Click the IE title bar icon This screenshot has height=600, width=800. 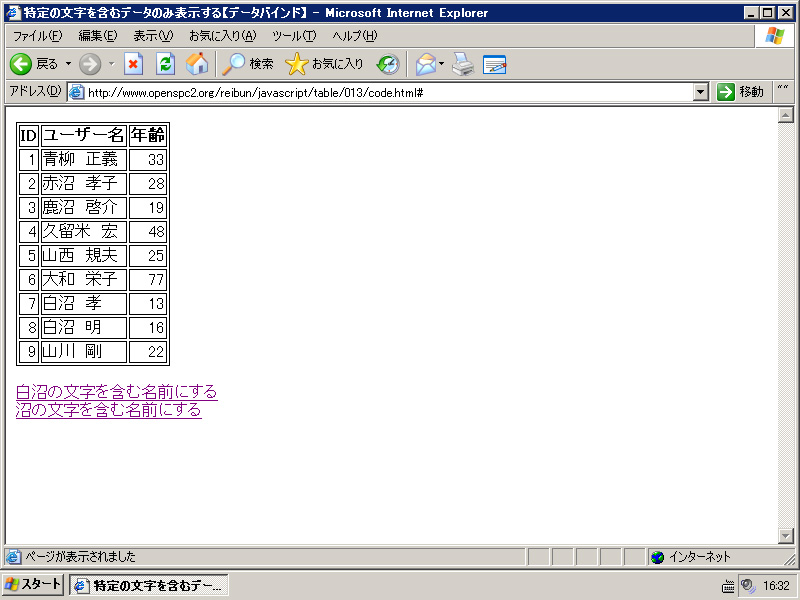13,12
